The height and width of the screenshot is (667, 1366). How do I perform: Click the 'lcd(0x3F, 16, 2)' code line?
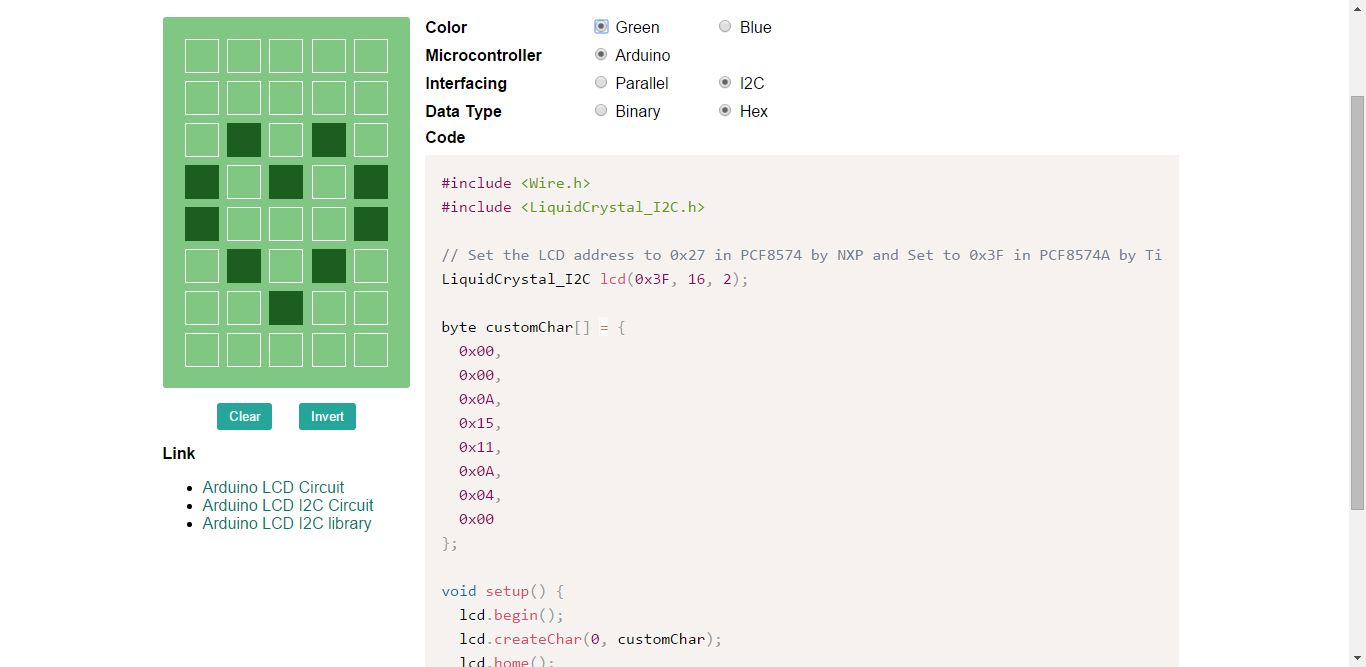click(x=595, y=279)
